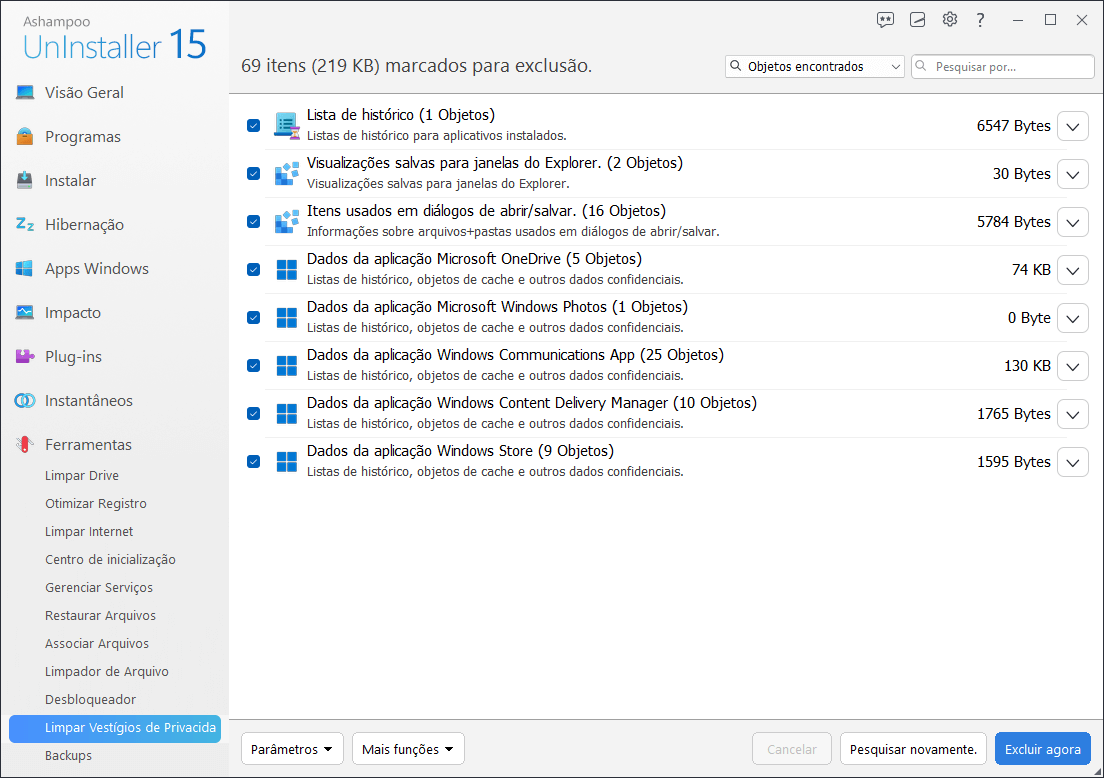This screenshot has height=778, width=1104.
Task: Click the Ferramentas tool icon
Action: [x=25, y=444]
